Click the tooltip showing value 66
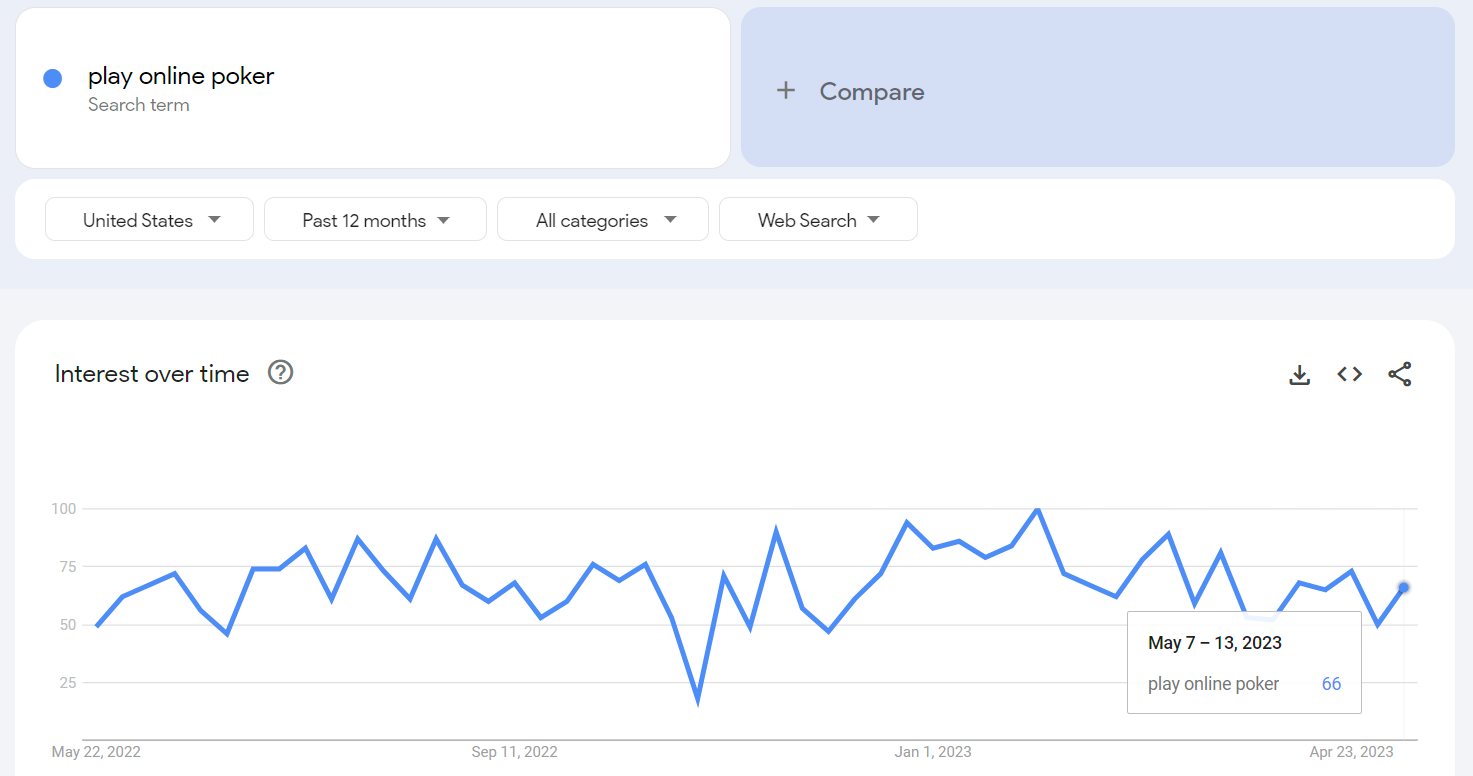Screen dimensions: 1473x776 (1244, 662)
